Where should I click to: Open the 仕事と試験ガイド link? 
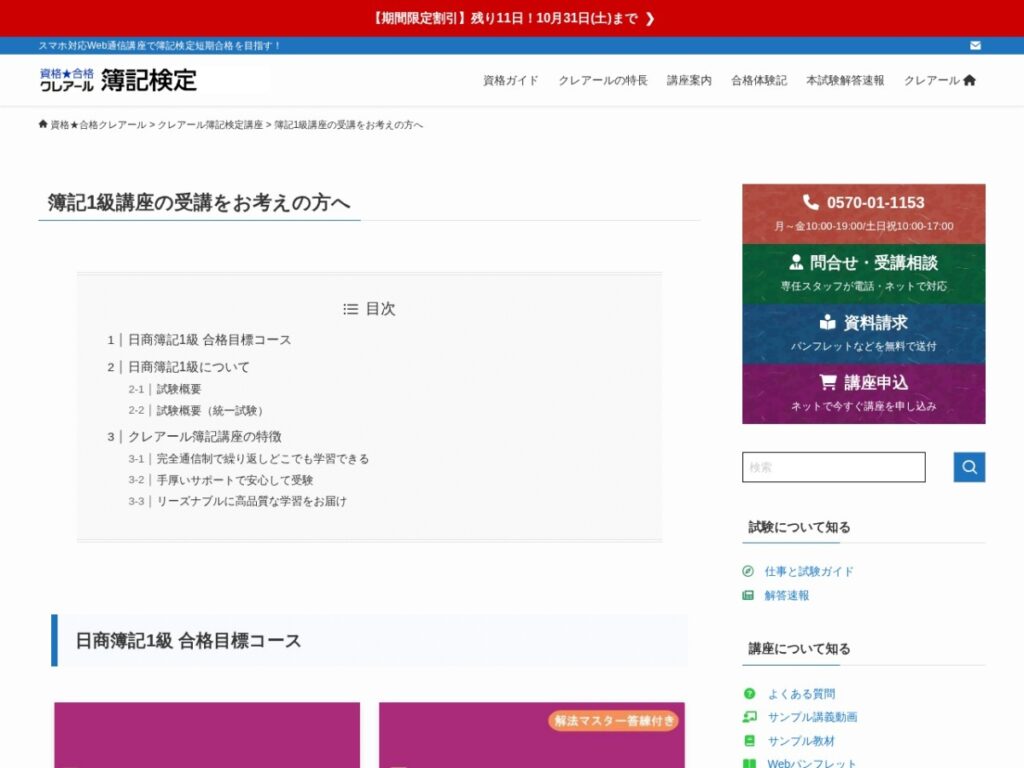coord(809,571)
